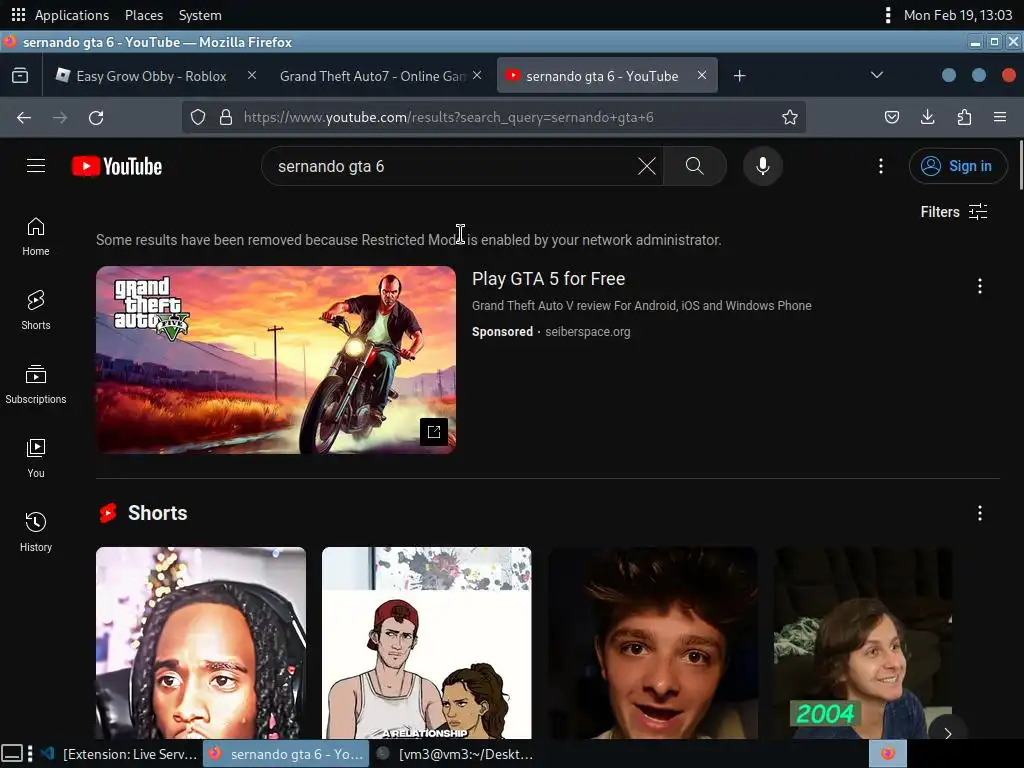
Task: Select the sernando gta 6 - YouTube tab
Action: coord(602,76)
